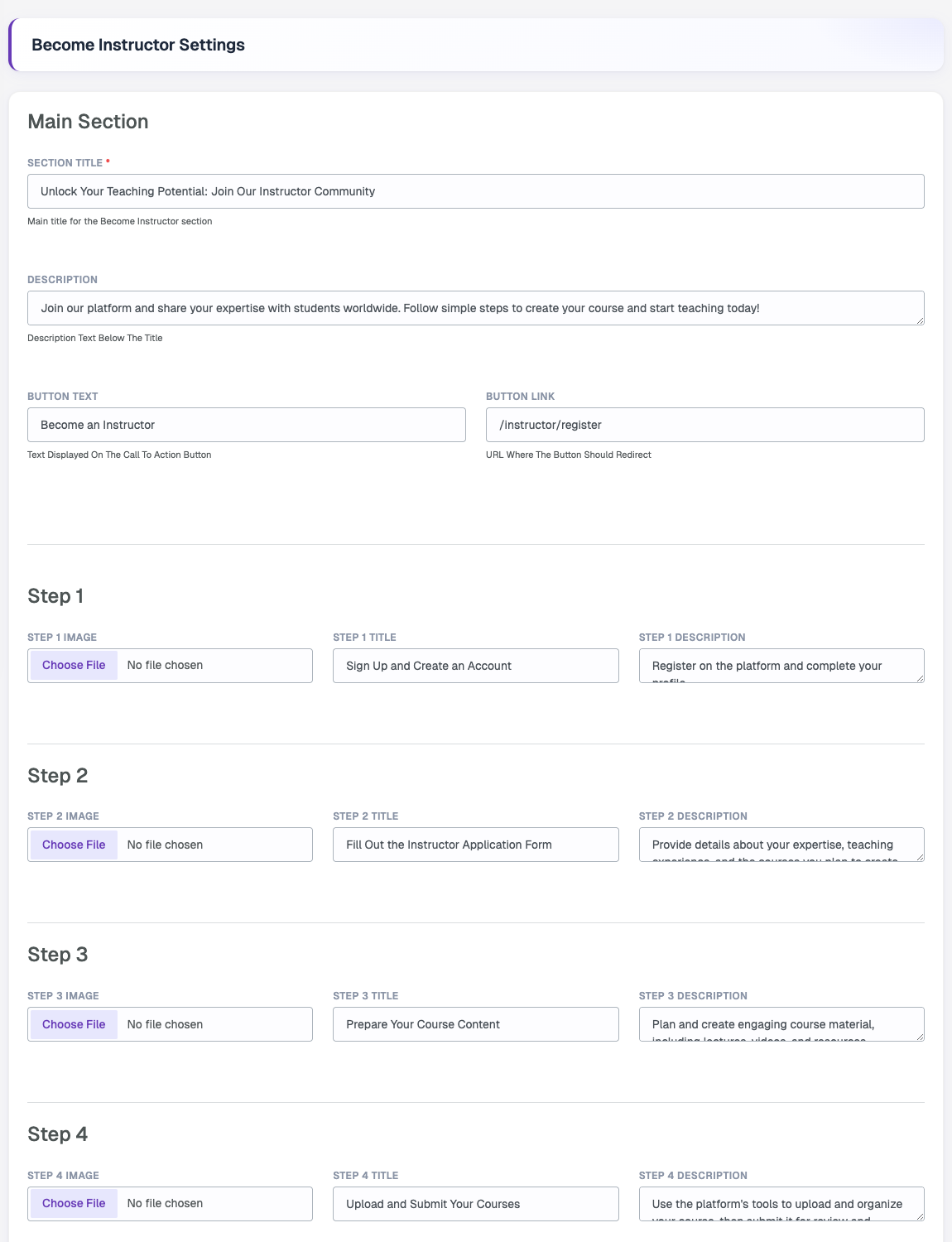Image resolution: width=952 pixels, height=1242 pixels.
Task: Select the "BUTTON LINK" label
Action: point(521,397)
